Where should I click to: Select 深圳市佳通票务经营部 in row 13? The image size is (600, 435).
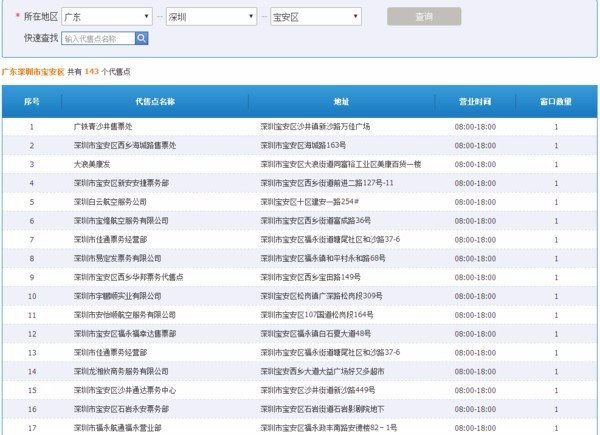point(110,352)
